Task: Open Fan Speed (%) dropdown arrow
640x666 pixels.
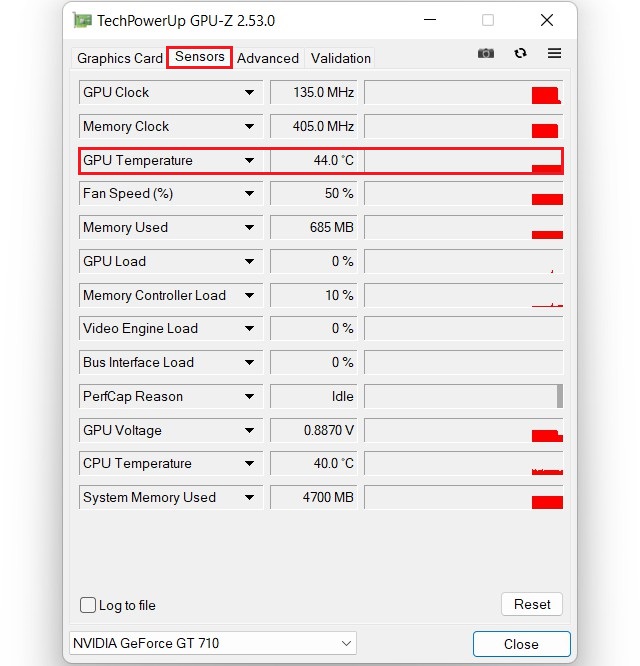Action: [x=249, y=193]
